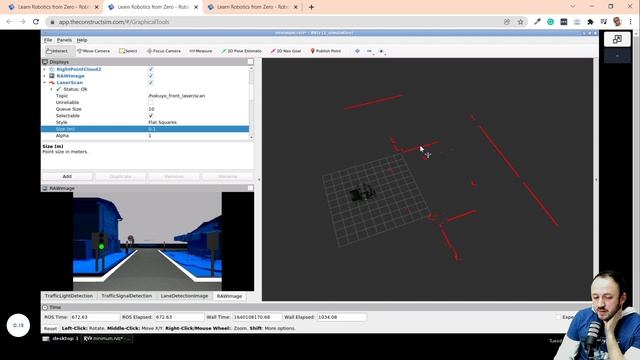Click the desktop 1 taskbar item
Viewport: 640px width, 360px height.
[x=61, y=339]
